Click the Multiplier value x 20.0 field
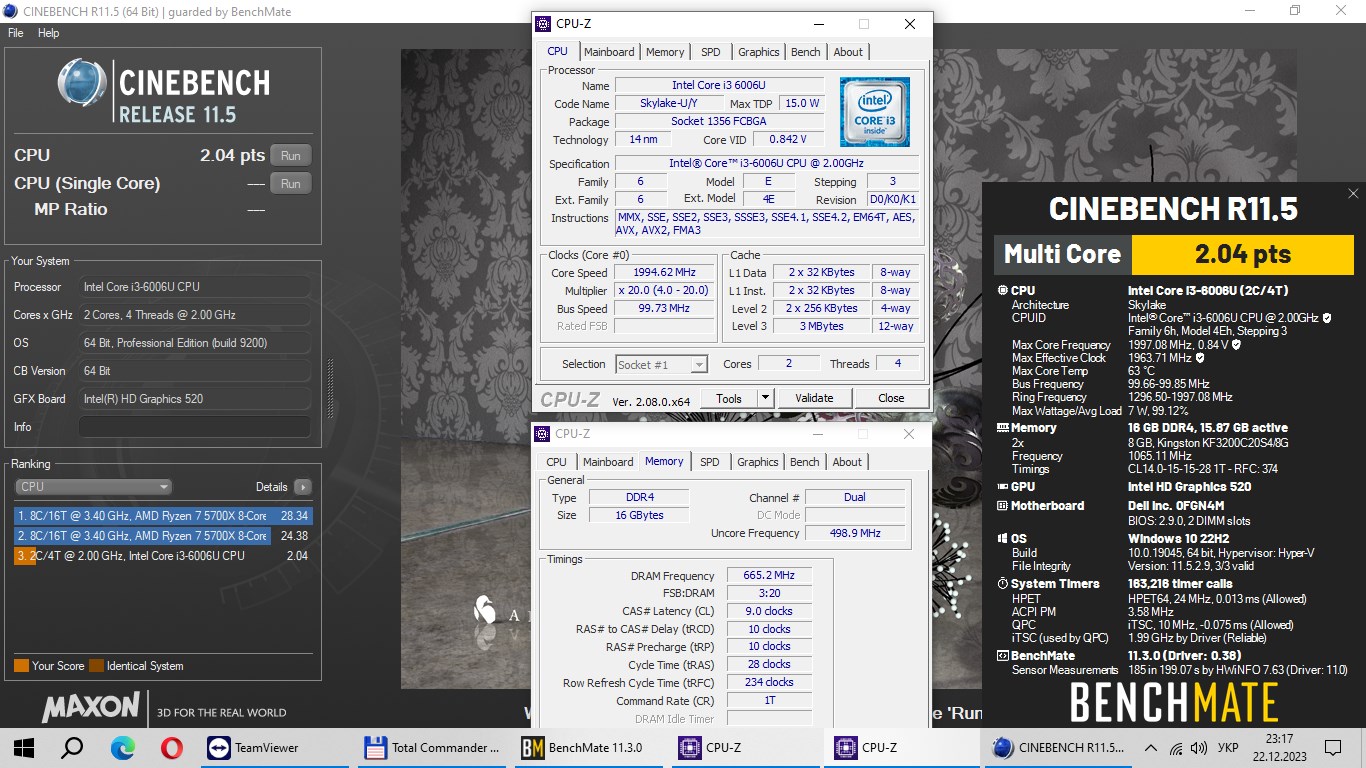The height and width of the screenshot is (768, 1366). pyautogui.click(x=665, y=291)
